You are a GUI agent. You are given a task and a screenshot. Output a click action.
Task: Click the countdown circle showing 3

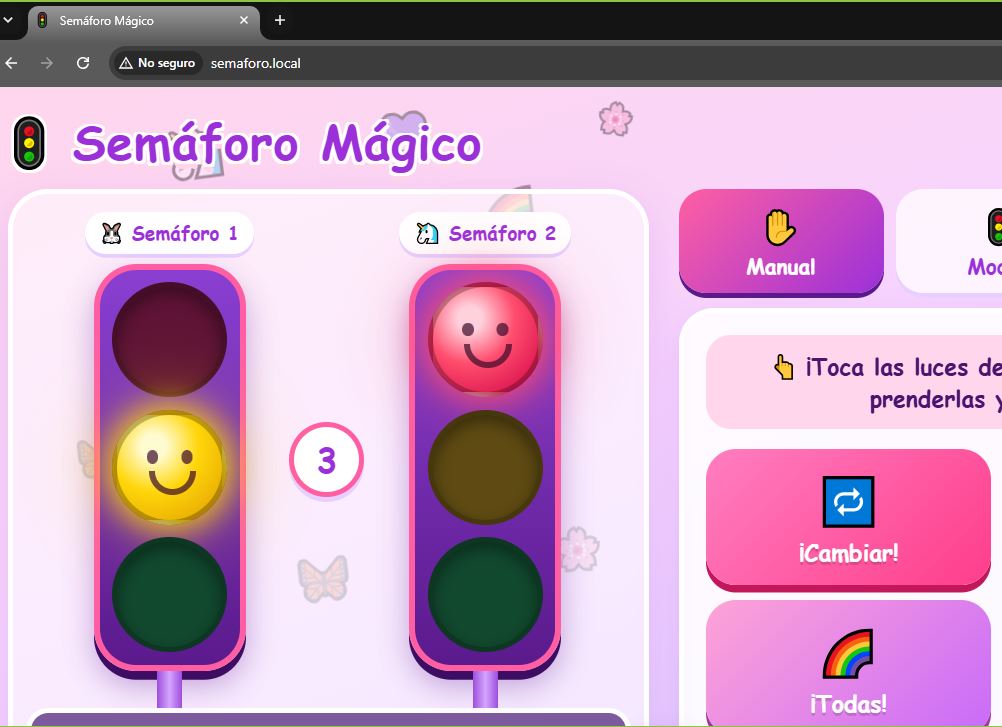point(327,459)
